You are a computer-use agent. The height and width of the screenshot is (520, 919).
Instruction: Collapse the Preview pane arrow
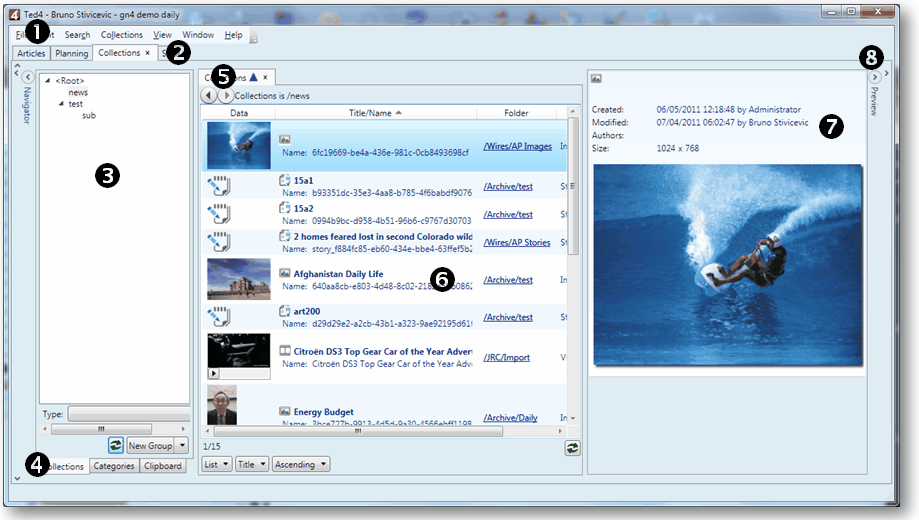click(874, 77)
